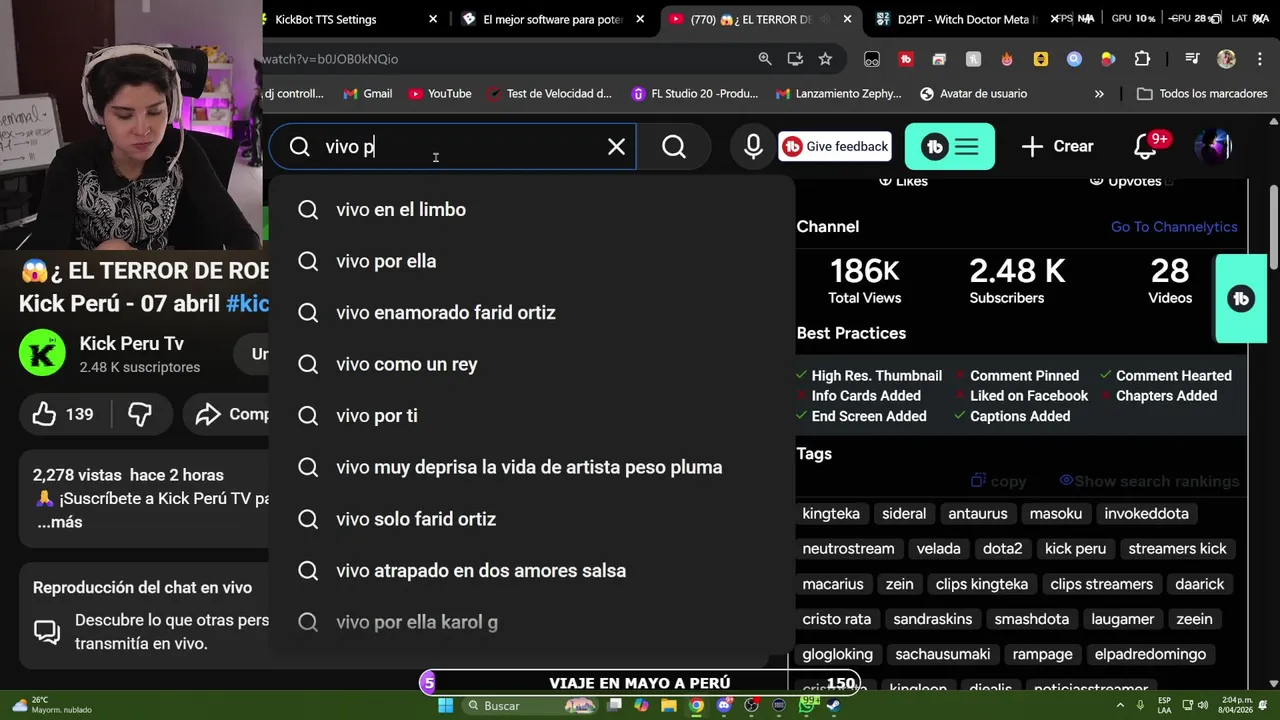Screen dimensions: 1280x720
Task: Bookmark this page with the star icon
Action: [x=825, y=59]
